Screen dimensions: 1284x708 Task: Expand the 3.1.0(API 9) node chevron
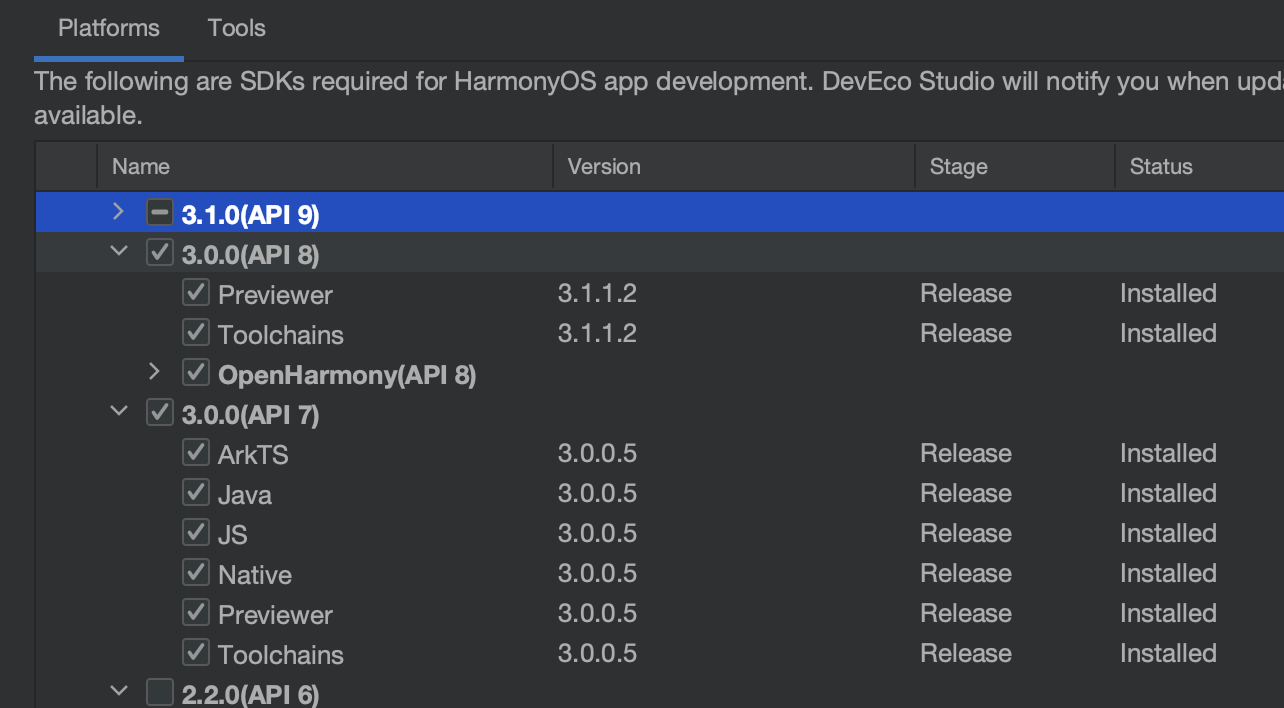(x=118, y=212)
